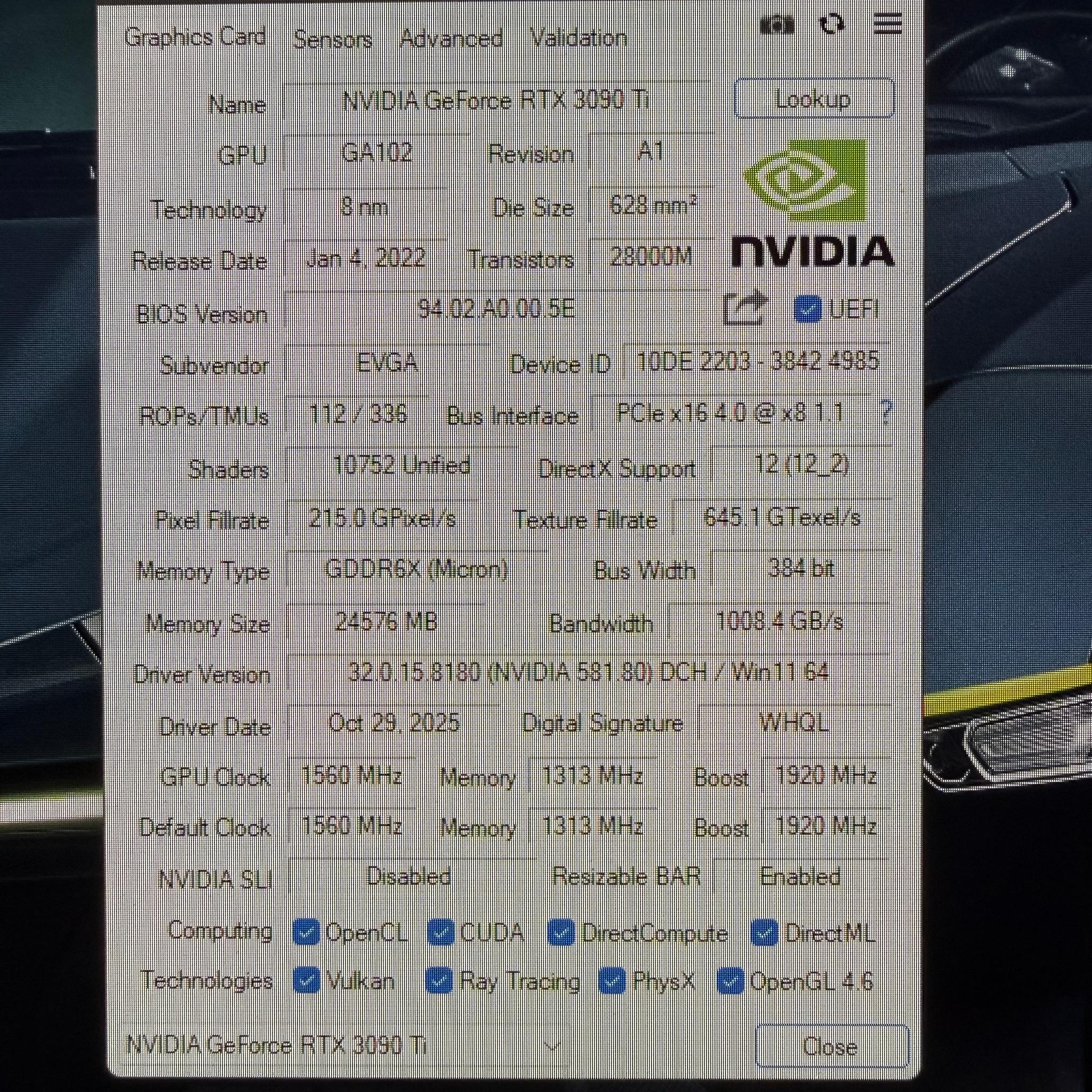Click the Bandwidth 1008.4 GB/s value
1092x1092 pixels.
(x=780, y=622)
